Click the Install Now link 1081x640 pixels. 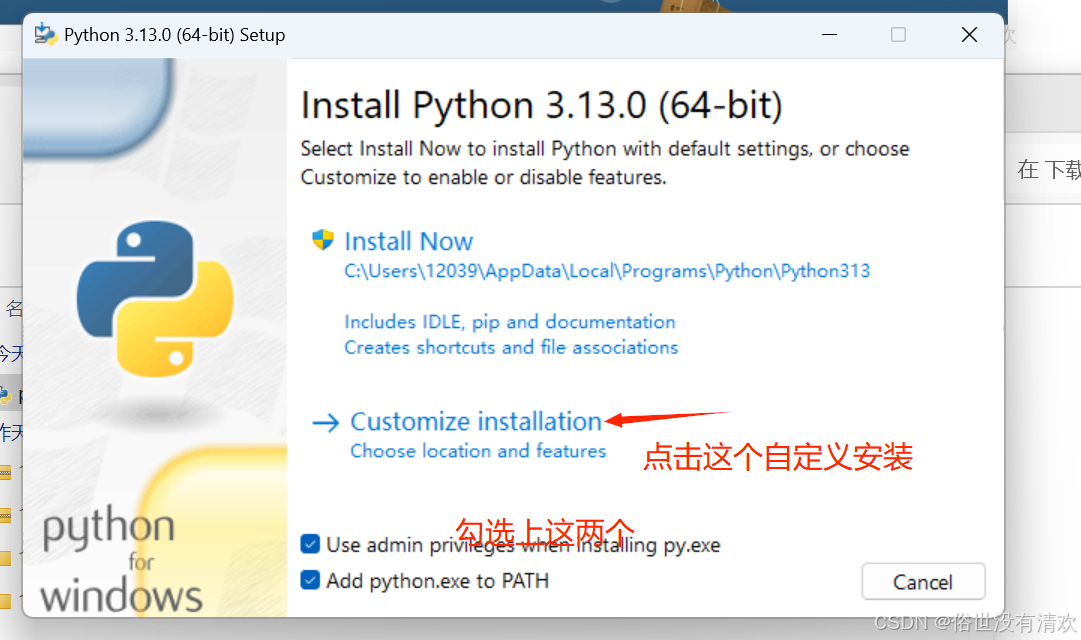tap(408, 241)
